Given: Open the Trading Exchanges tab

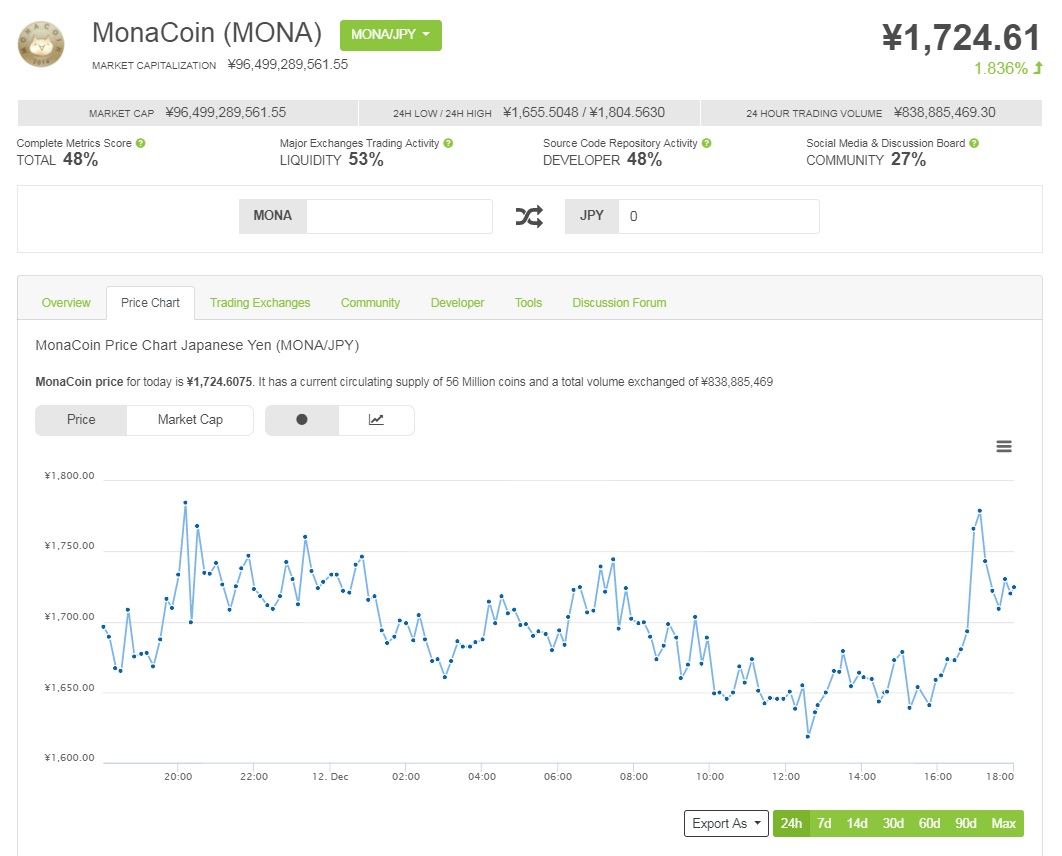Looking at the screenshot, I should pyautogui.click(x=260, y=302).
